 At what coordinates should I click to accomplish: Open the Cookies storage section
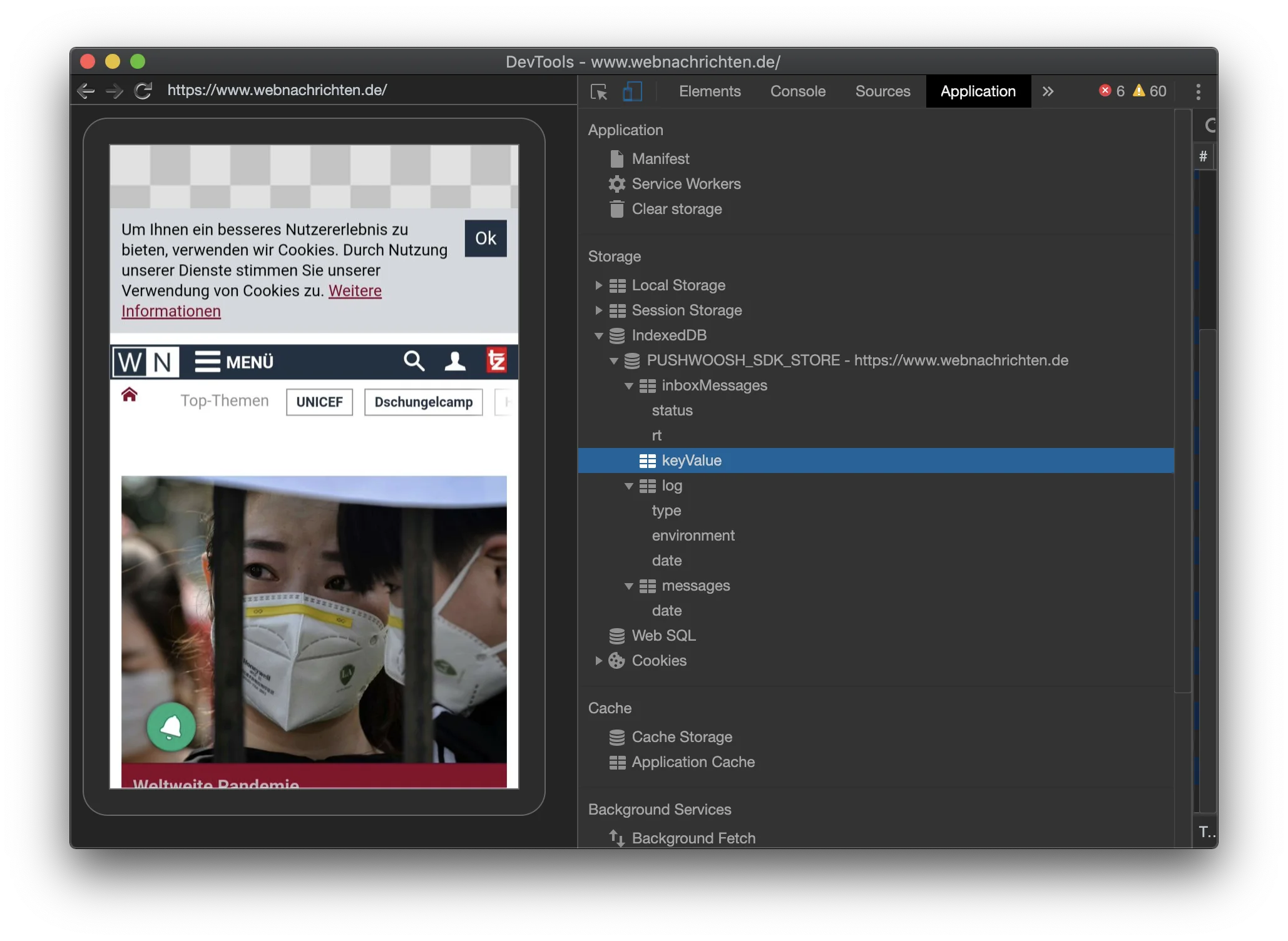coord(658,661)
